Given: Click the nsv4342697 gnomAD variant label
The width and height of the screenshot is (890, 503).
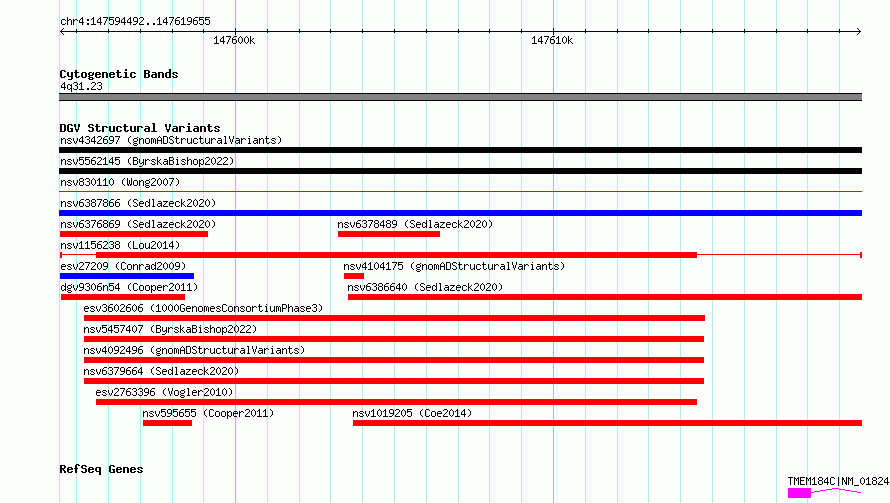Looking at the screenshot, I should pyautogui.click(x=171, y=140).
